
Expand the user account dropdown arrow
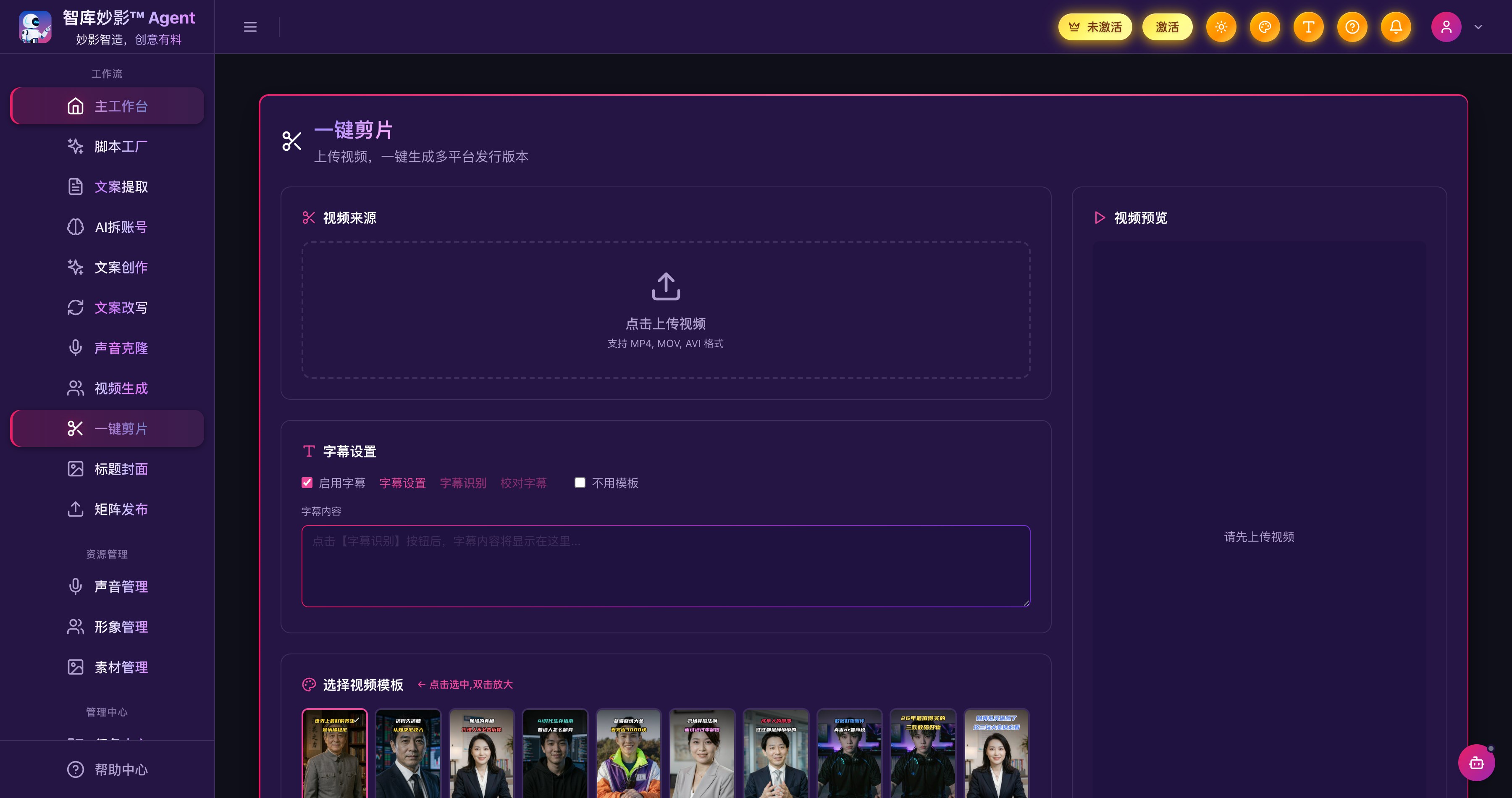click(x=1478, y=27)
